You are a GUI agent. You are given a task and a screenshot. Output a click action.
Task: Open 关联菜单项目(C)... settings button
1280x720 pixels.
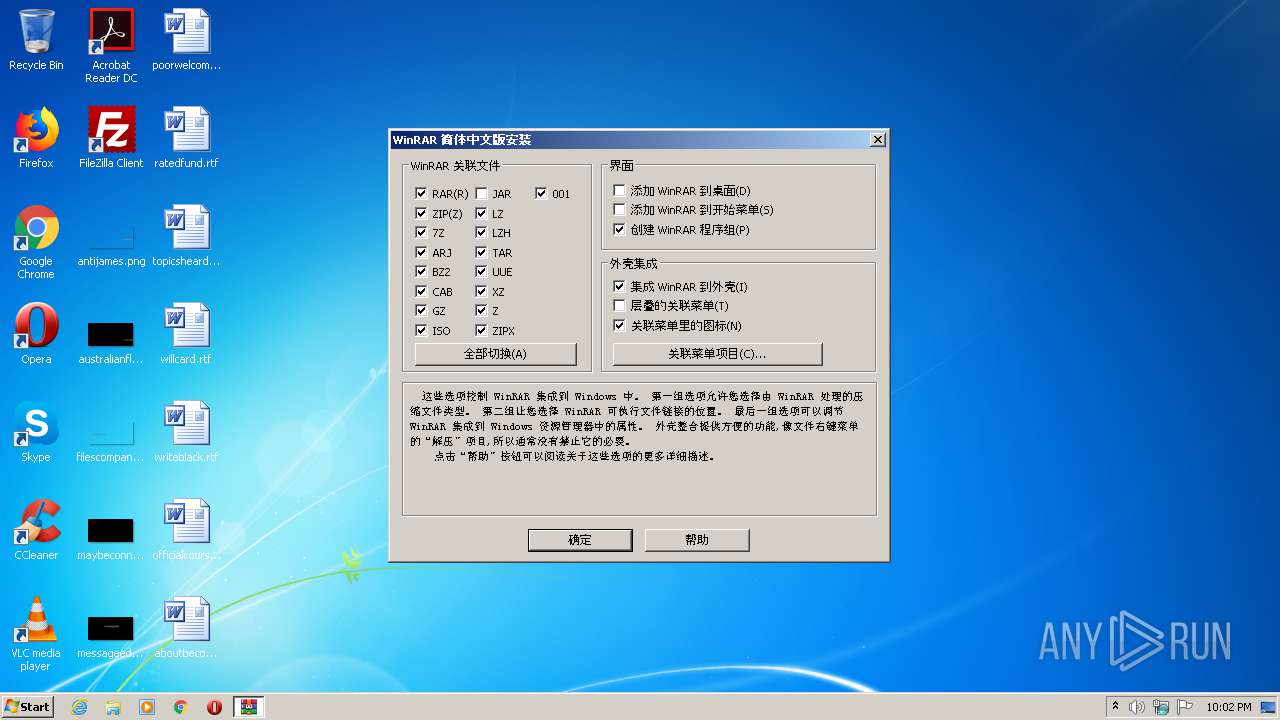(x=717, y=354)
